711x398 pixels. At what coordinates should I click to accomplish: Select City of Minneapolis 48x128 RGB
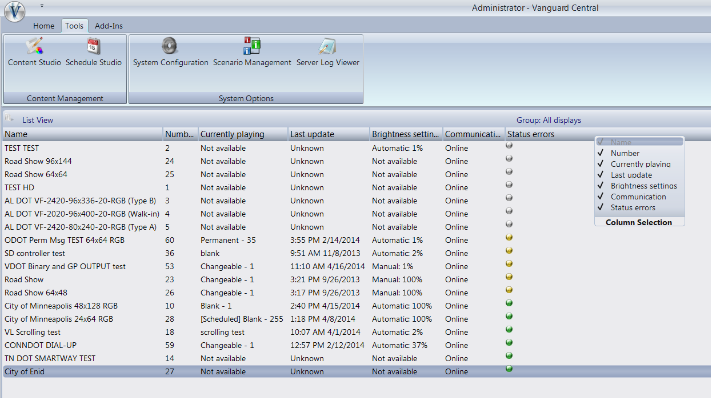click(61, 306)
